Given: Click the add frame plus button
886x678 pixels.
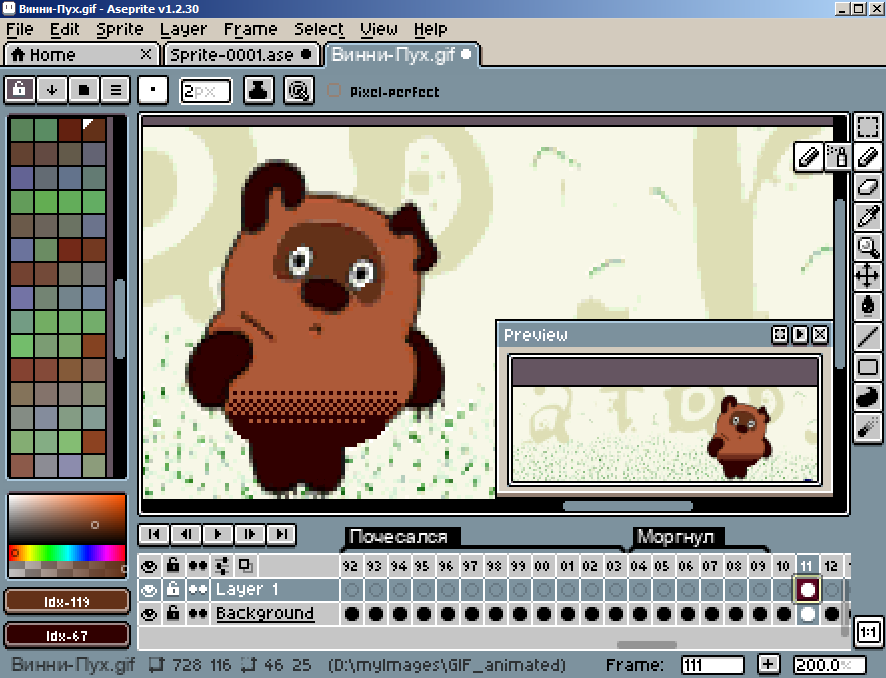Looking at the screenshot, I should pos(768,664).
